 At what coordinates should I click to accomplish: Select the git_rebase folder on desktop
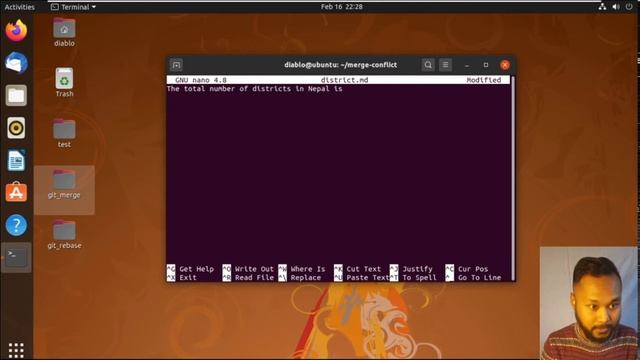pos(64,235)
